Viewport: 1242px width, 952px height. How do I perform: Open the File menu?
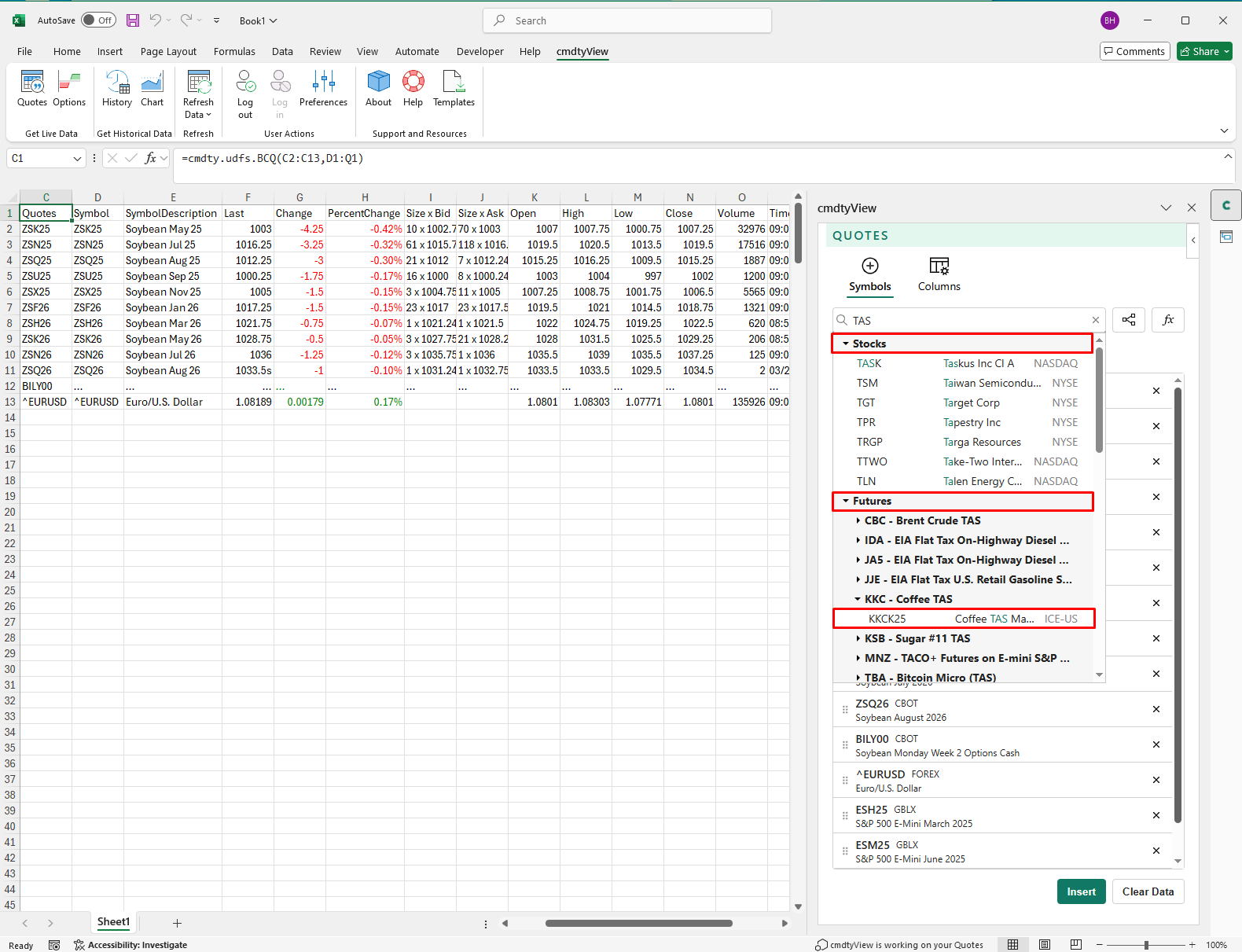[24, 51]
